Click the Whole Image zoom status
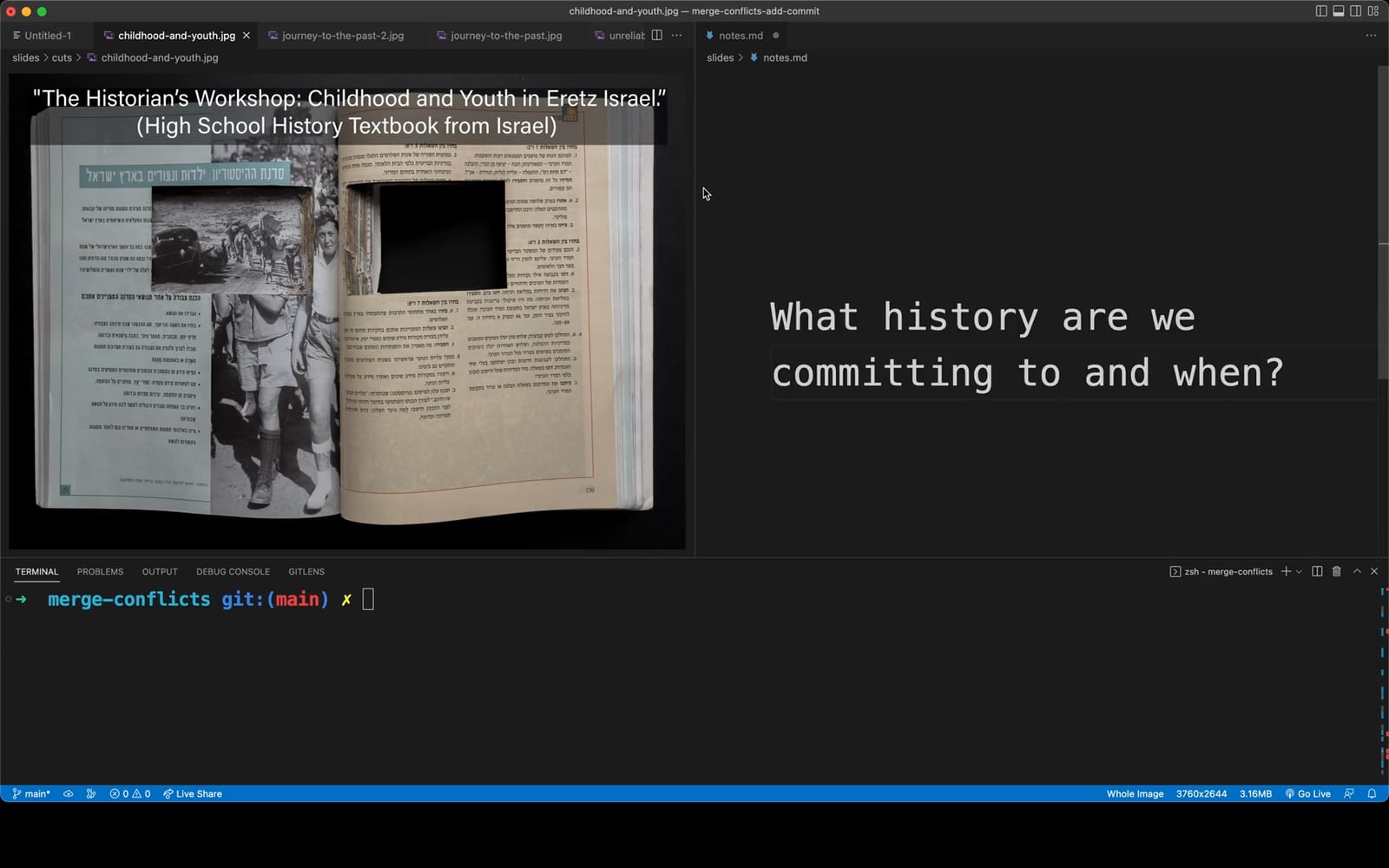 (x=1135, y=793)
